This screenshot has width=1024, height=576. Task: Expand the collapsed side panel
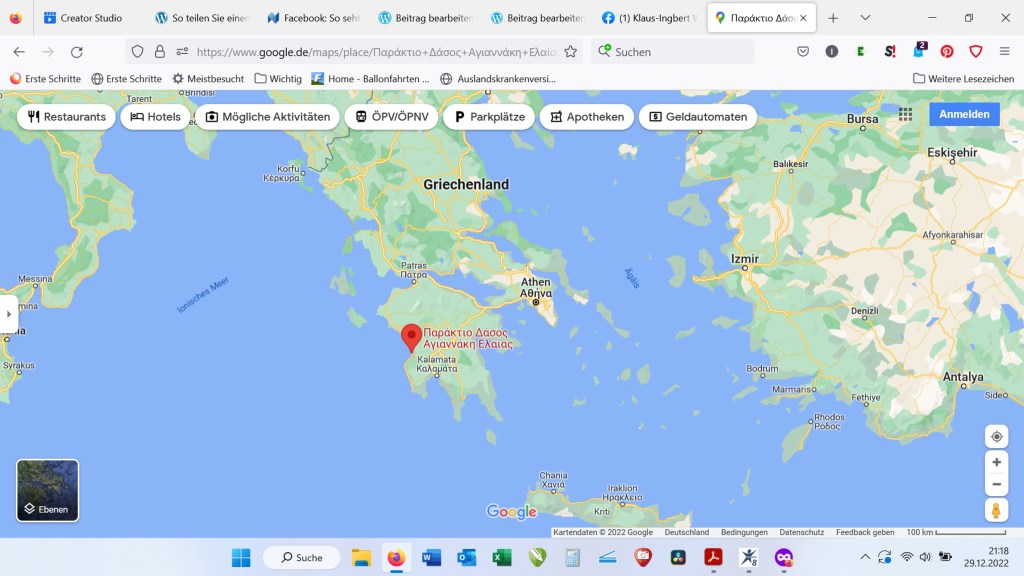pos(8,314)
